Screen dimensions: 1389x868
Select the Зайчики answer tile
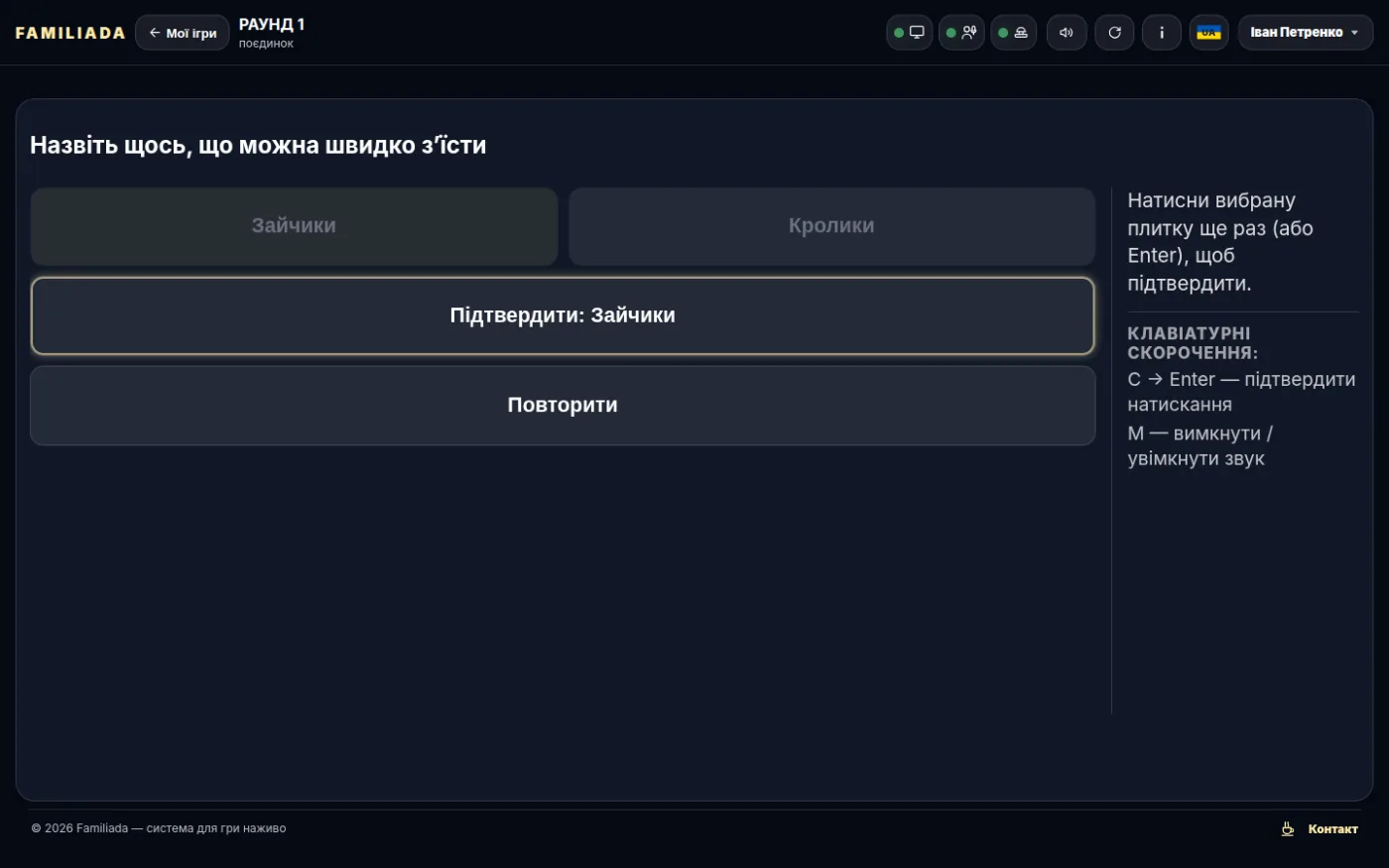pyautogui.click(x=294, y=226)
